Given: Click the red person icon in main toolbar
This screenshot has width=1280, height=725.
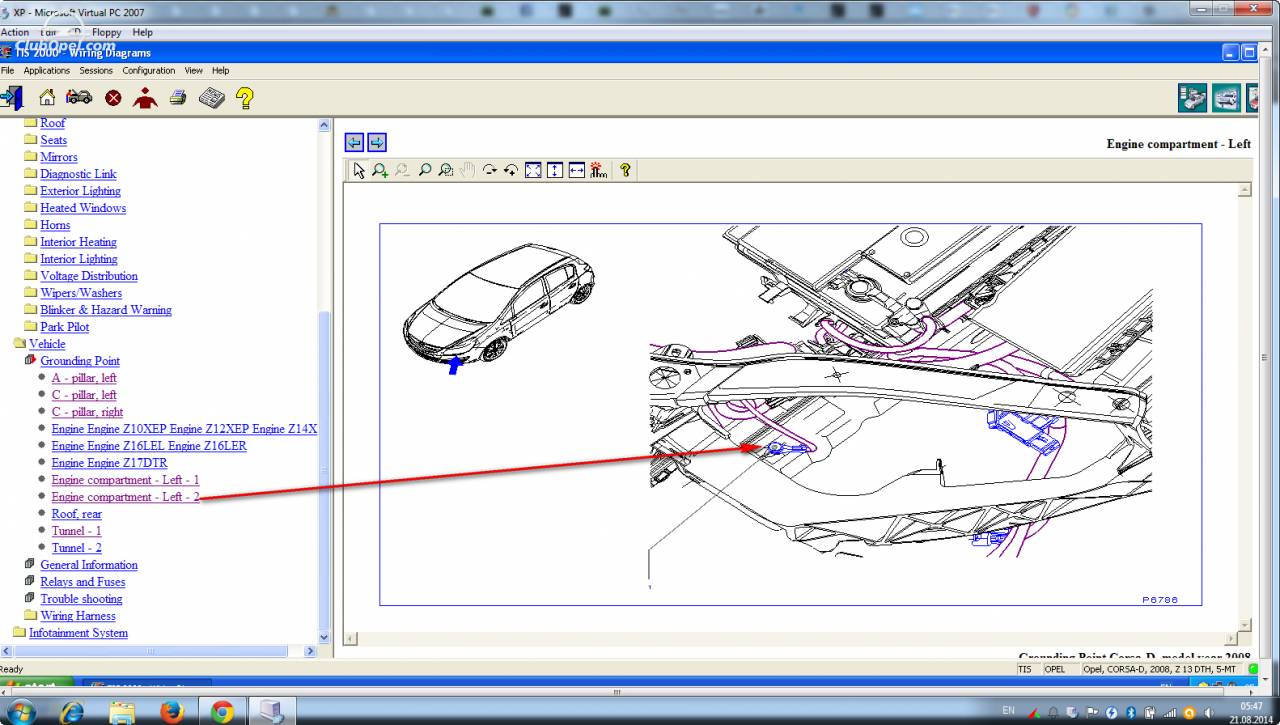Looking at the screenshot, I should [x=145, y=97].
